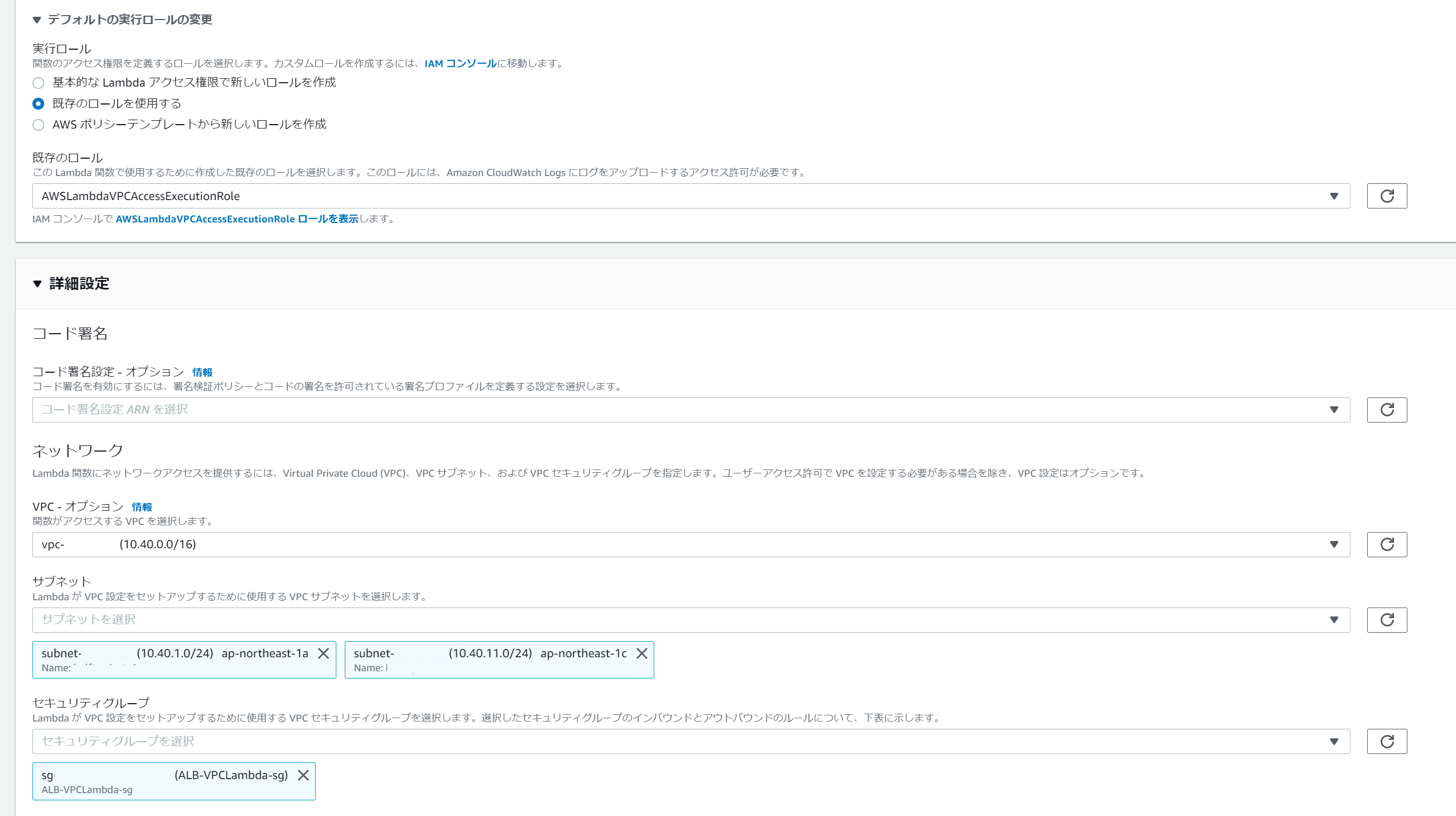Select 基本的な Lambda アクセス権限で新しいロールを作成
Image resolution: width=1456 pixels, height=816 pixels.
click(38, 83)
